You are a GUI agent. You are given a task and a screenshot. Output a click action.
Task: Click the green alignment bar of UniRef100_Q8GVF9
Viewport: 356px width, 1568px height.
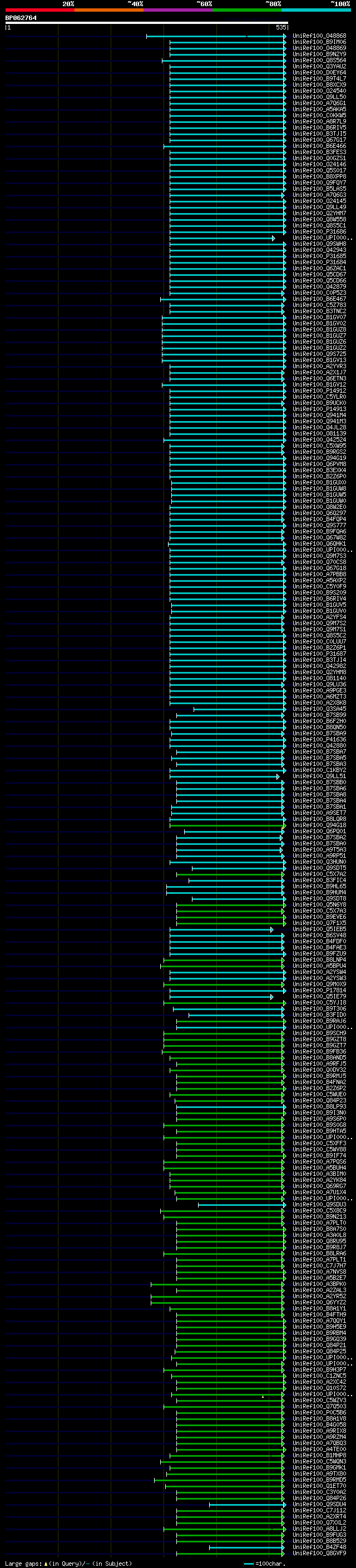[230, 1553]
